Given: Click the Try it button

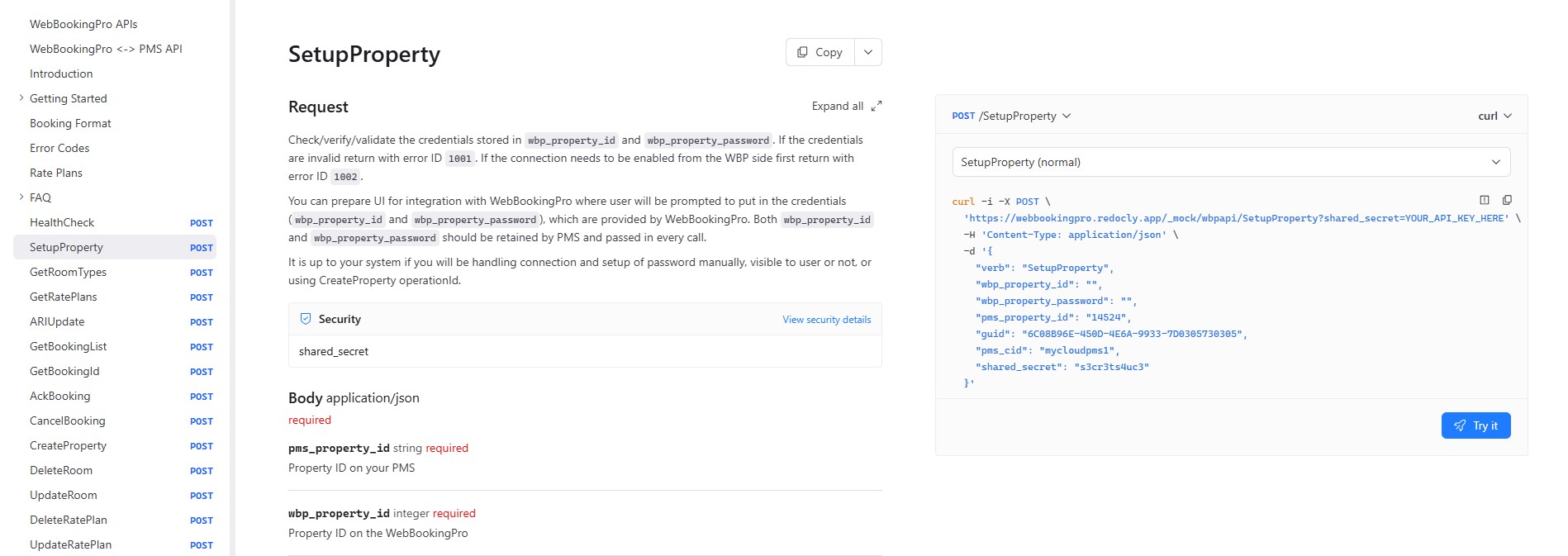Looking at the screenshot, I should [1475, 425].
